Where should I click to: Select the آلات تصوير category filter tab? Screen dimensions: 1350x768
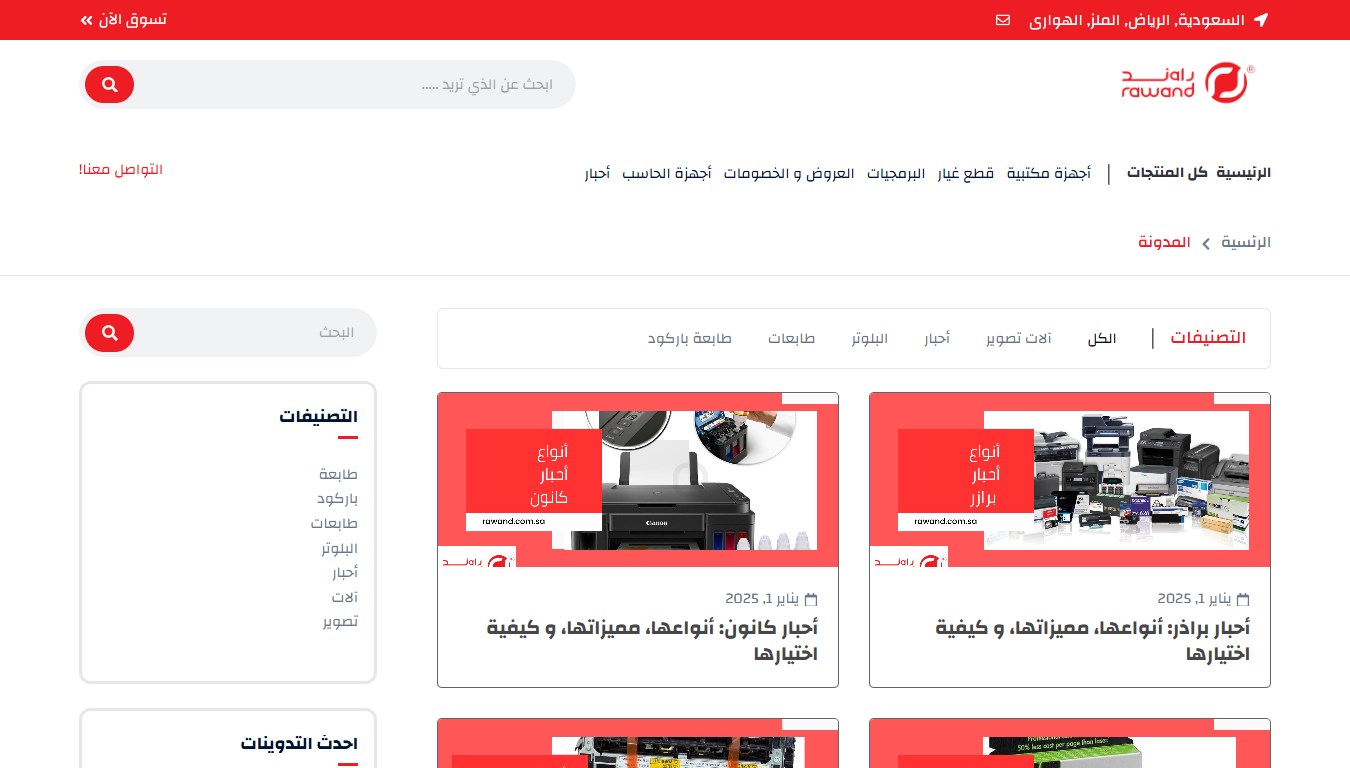point(1018,338)
